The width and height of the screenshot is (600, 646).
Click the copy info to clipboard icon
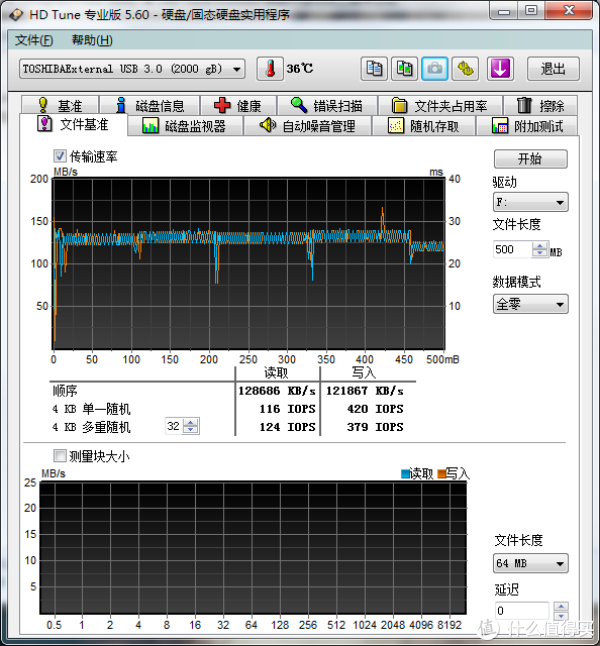point(375,69)
